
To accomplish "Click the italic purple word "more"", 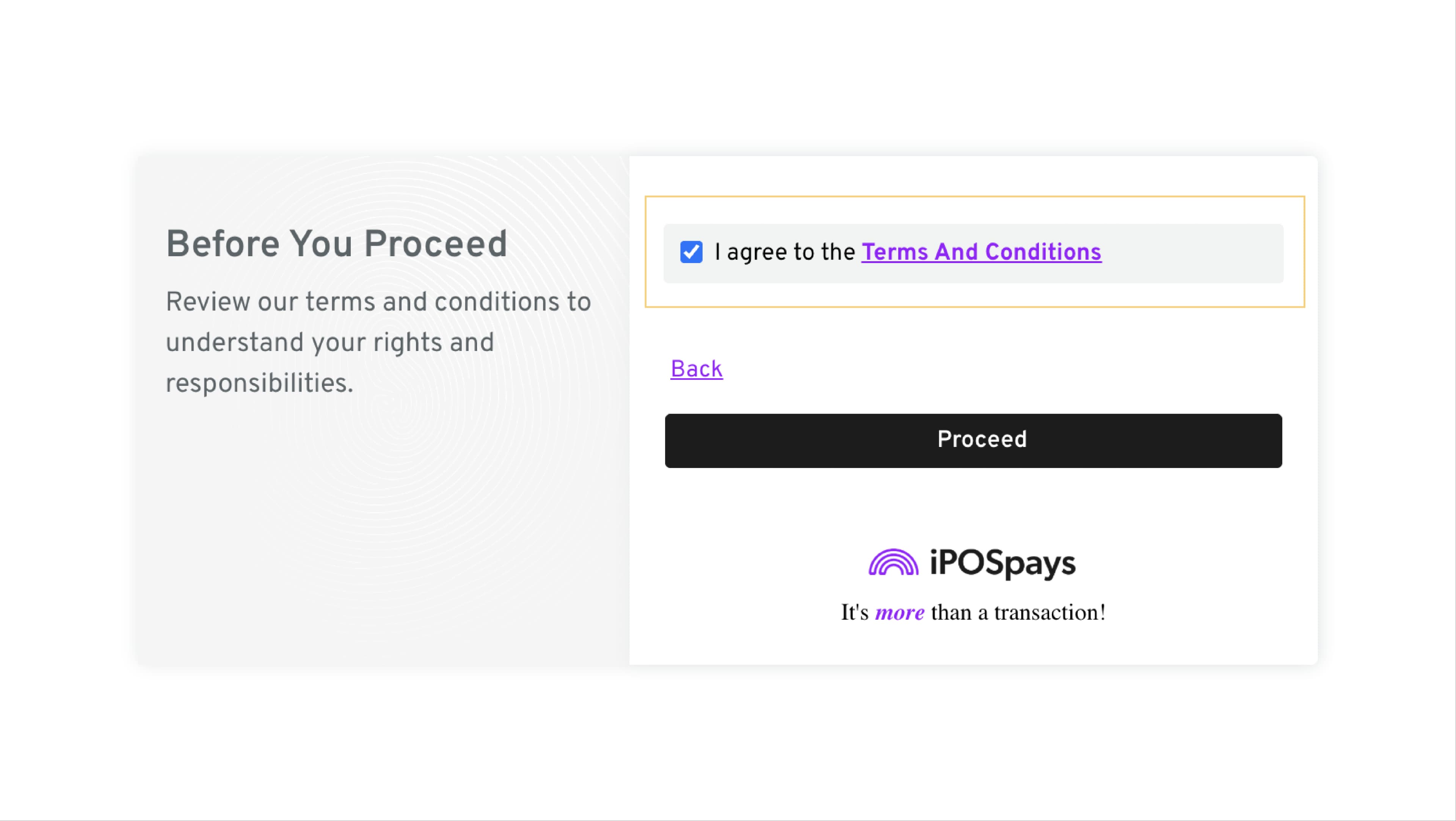I will (x=900, y=613).
